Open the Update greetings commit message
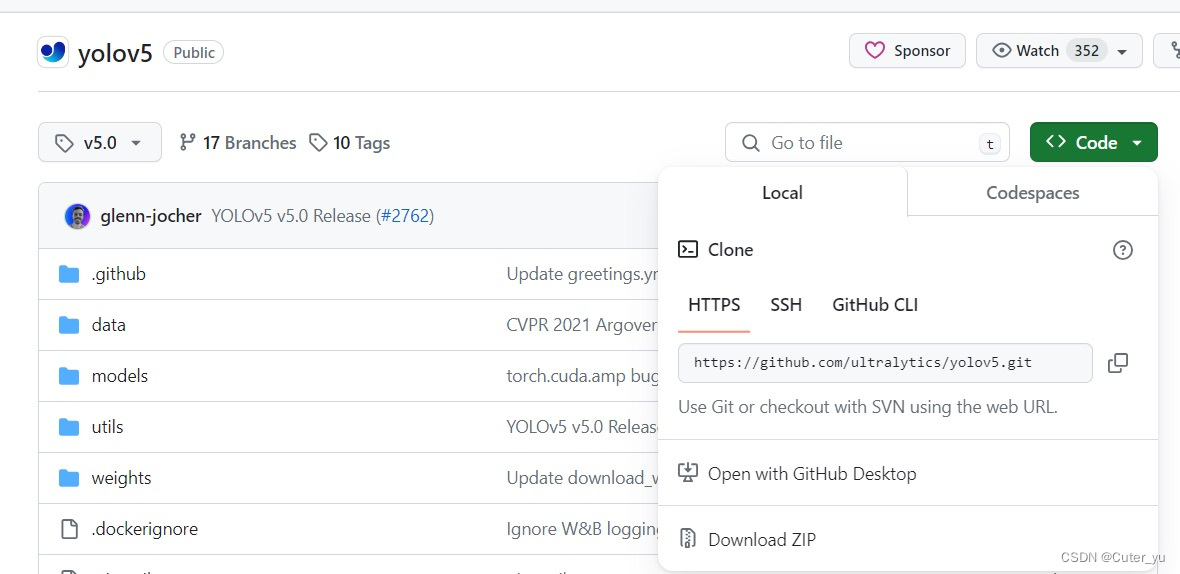This screenshot has width=1180, height=574. pos(582,274)
